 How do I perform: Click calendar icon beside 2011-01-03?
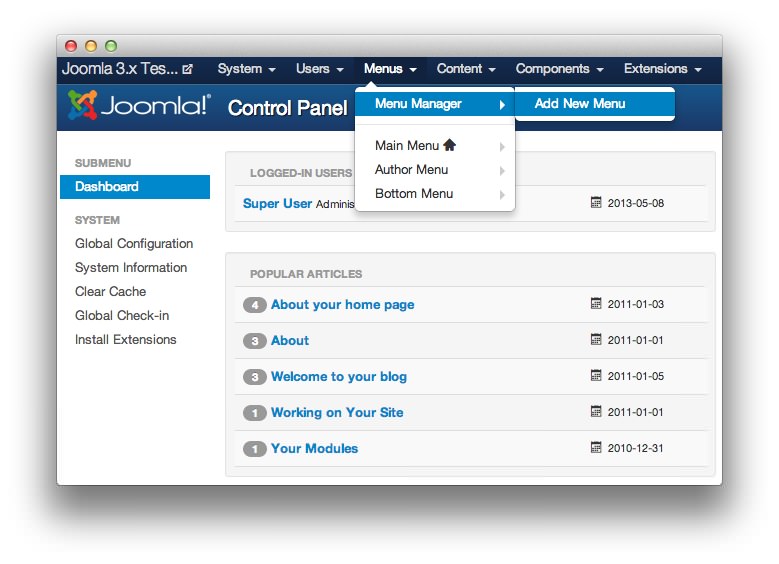[597, 304]
